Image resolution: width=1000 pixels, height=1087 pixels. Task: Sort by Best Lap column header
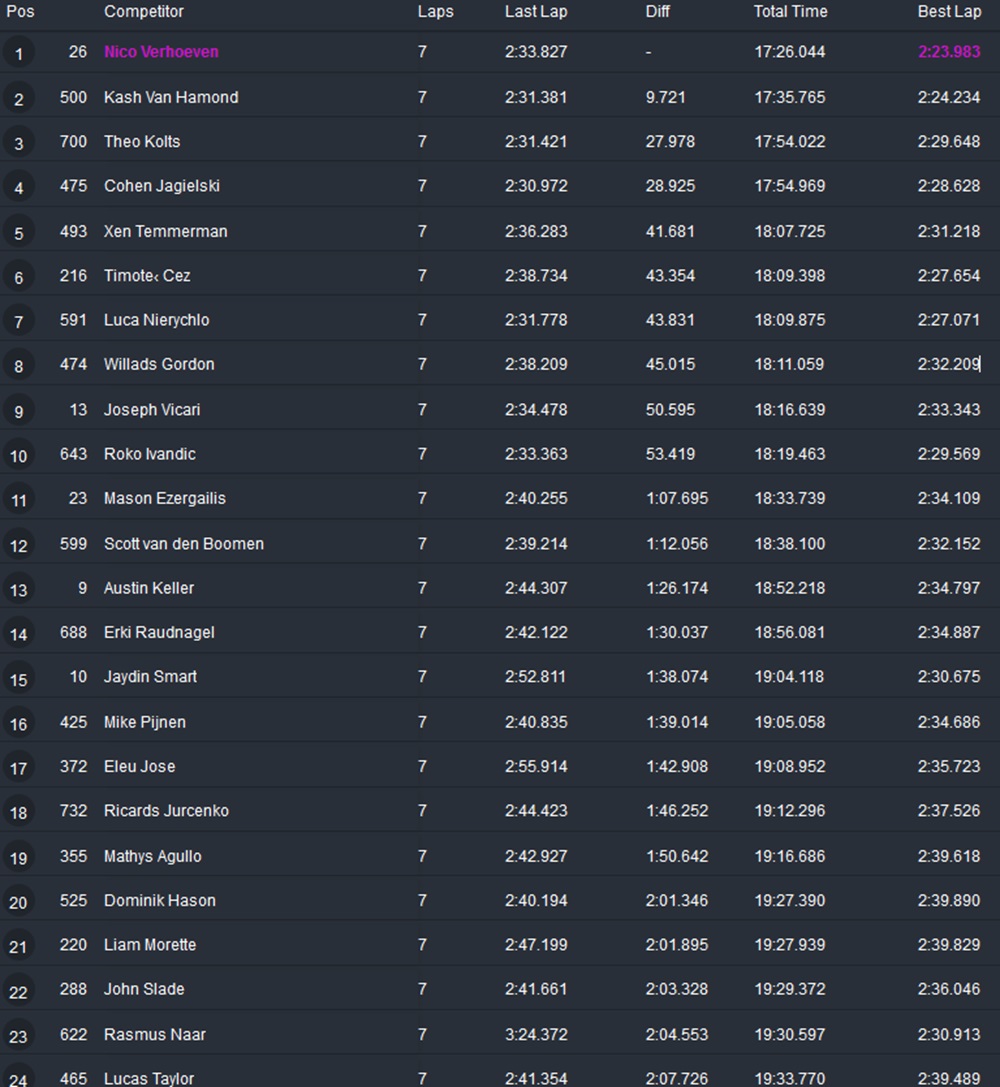pyautogui.click(x=949, y=12)
